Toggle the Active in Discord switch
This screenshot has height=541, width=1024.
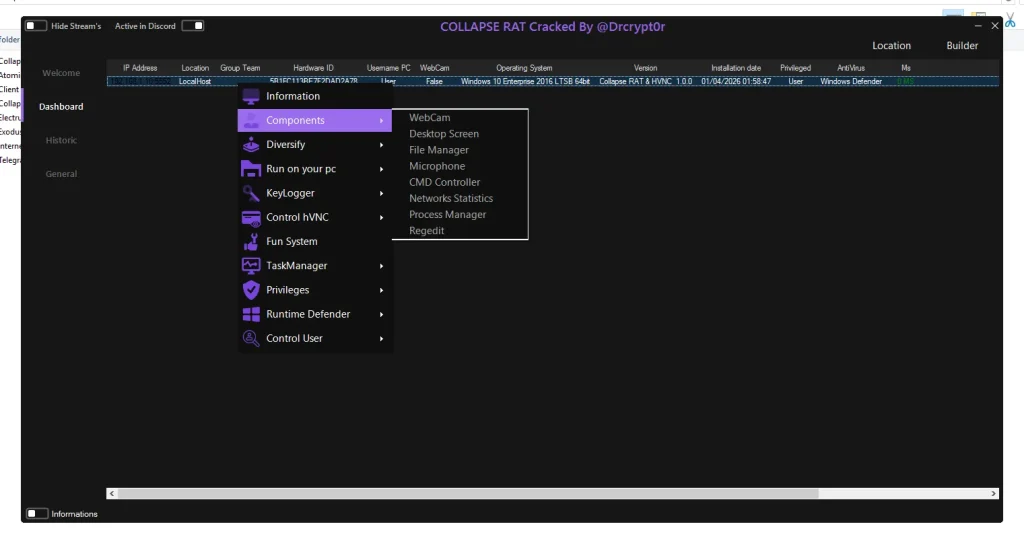click(193, 26)
